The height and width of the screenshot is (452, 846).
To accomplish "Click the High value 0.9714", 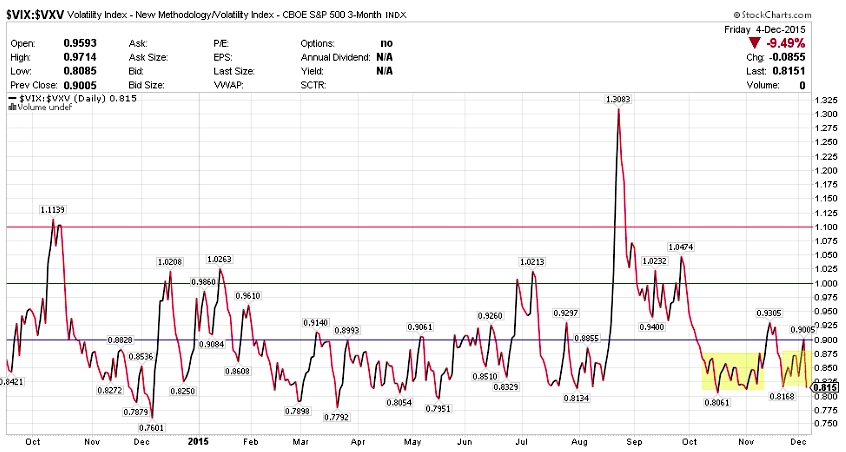I will point(80,57).
